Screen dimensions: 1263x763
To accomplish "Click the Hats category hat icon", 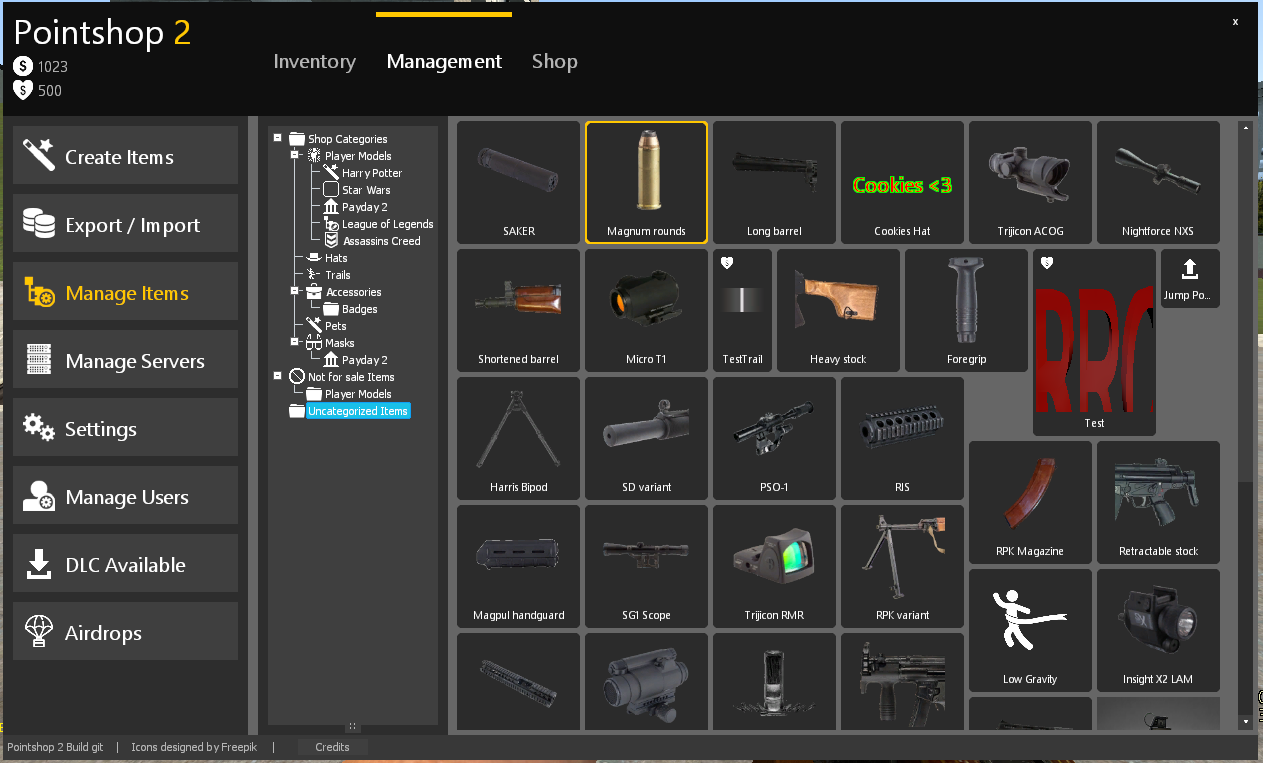I will [314, 258].
